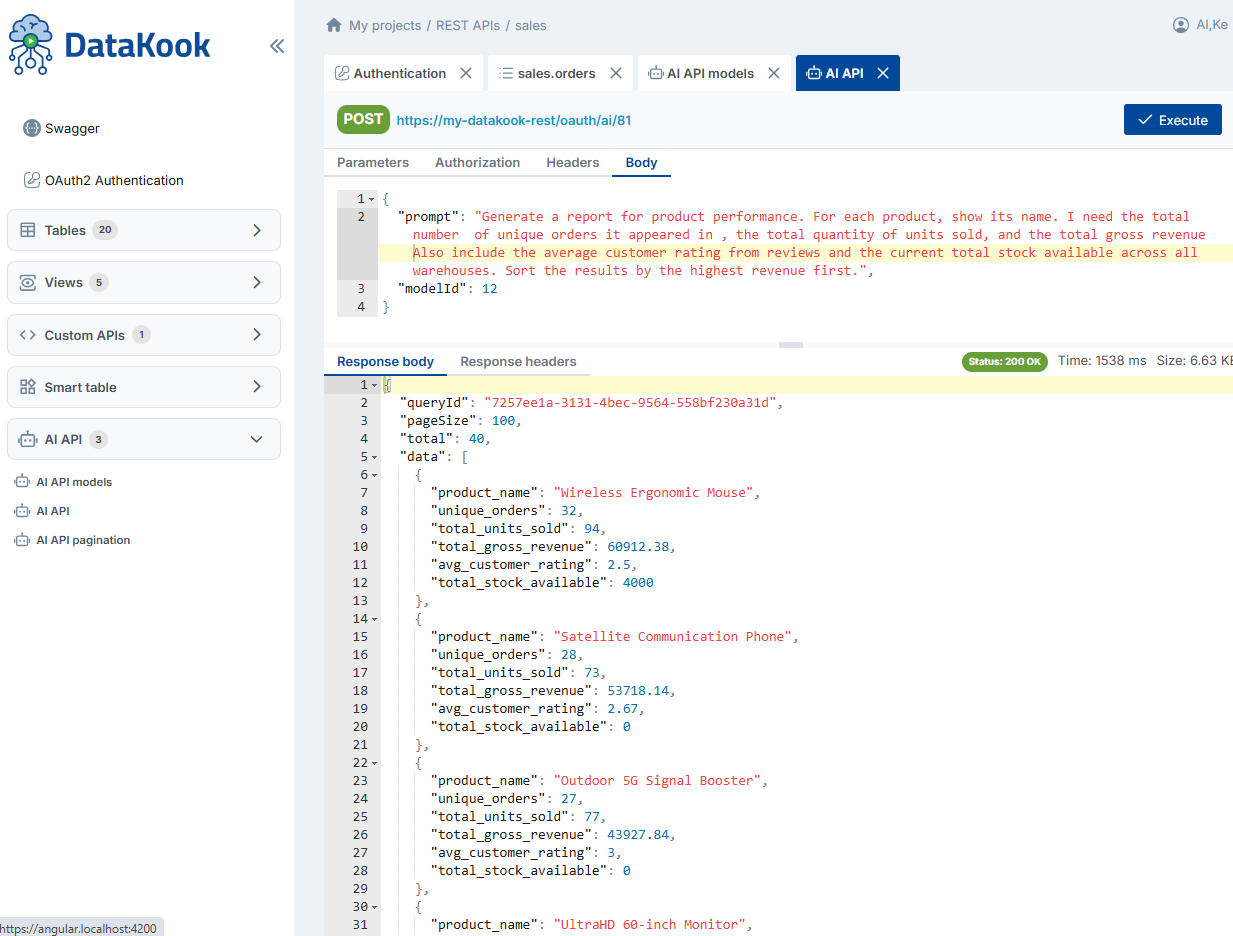The image size is (1233, 936).
Task: Switch to the Headers tab
Action: [x=572, y=163]
